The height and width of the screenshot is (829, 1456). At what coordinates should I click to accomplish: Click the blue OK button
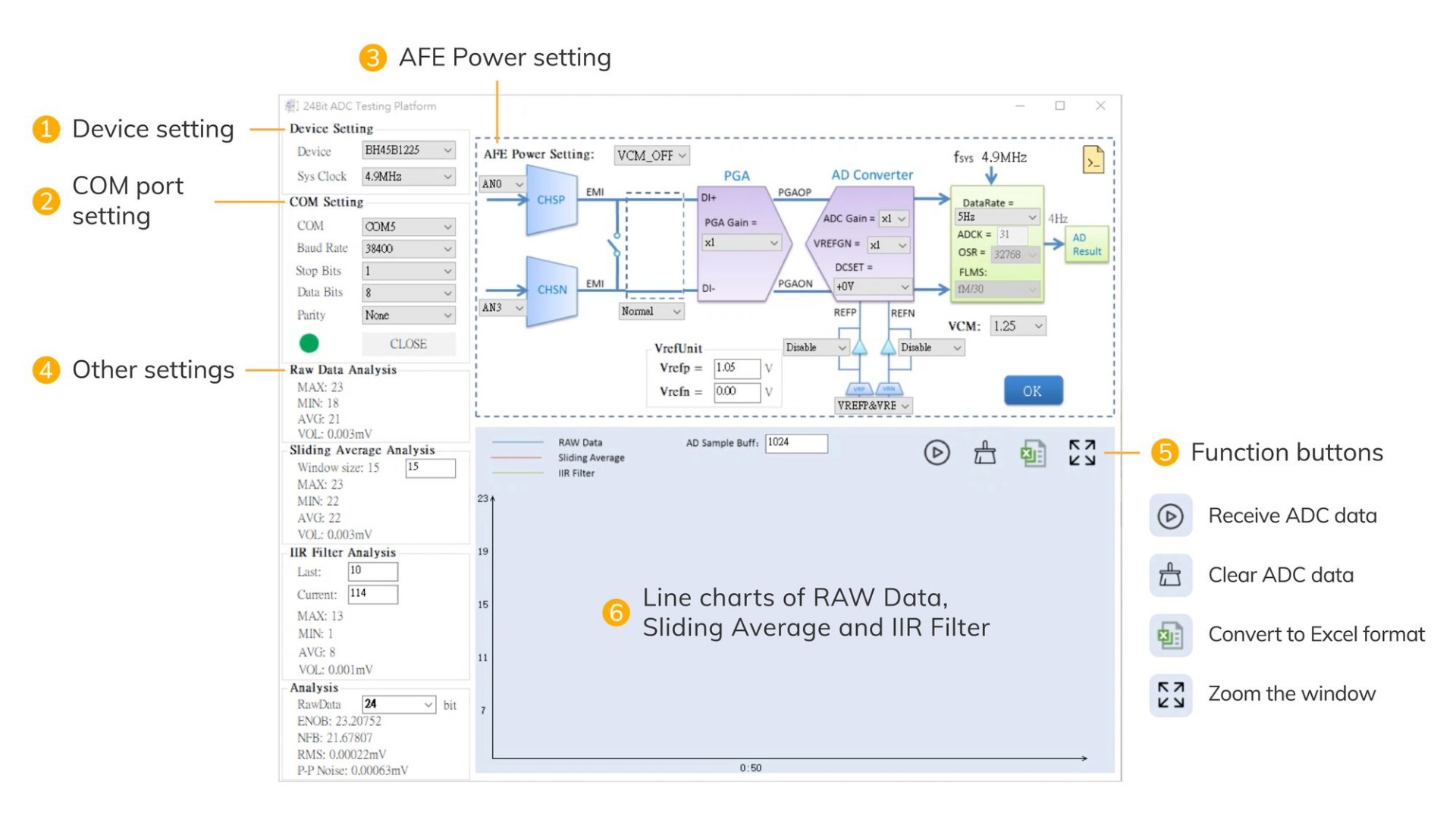[1033, 391]
